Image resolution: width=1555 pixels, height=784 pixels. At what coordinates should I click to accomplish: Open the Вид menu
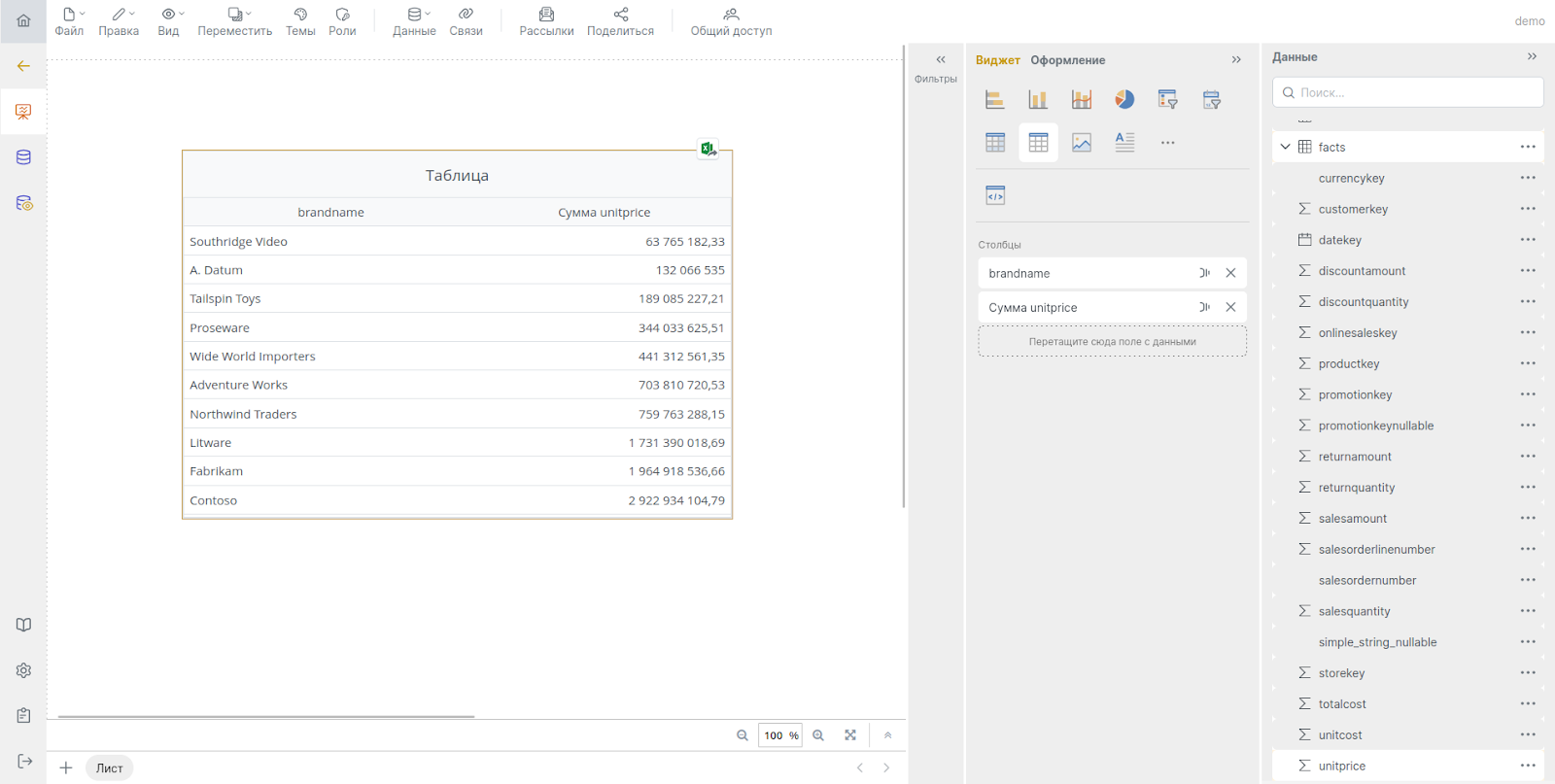point(169,21)
